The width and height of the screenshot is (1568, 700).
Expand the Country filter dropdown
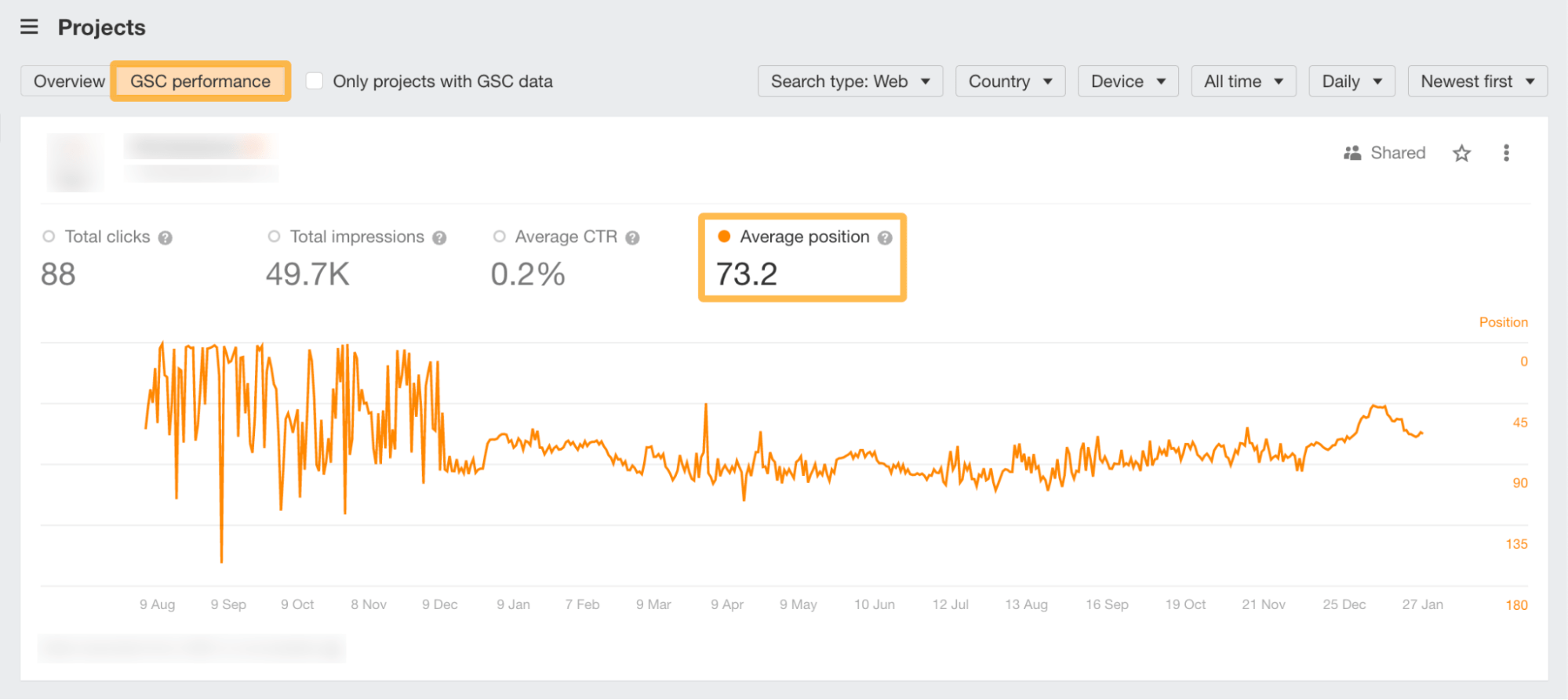[x=1010, y=82]
